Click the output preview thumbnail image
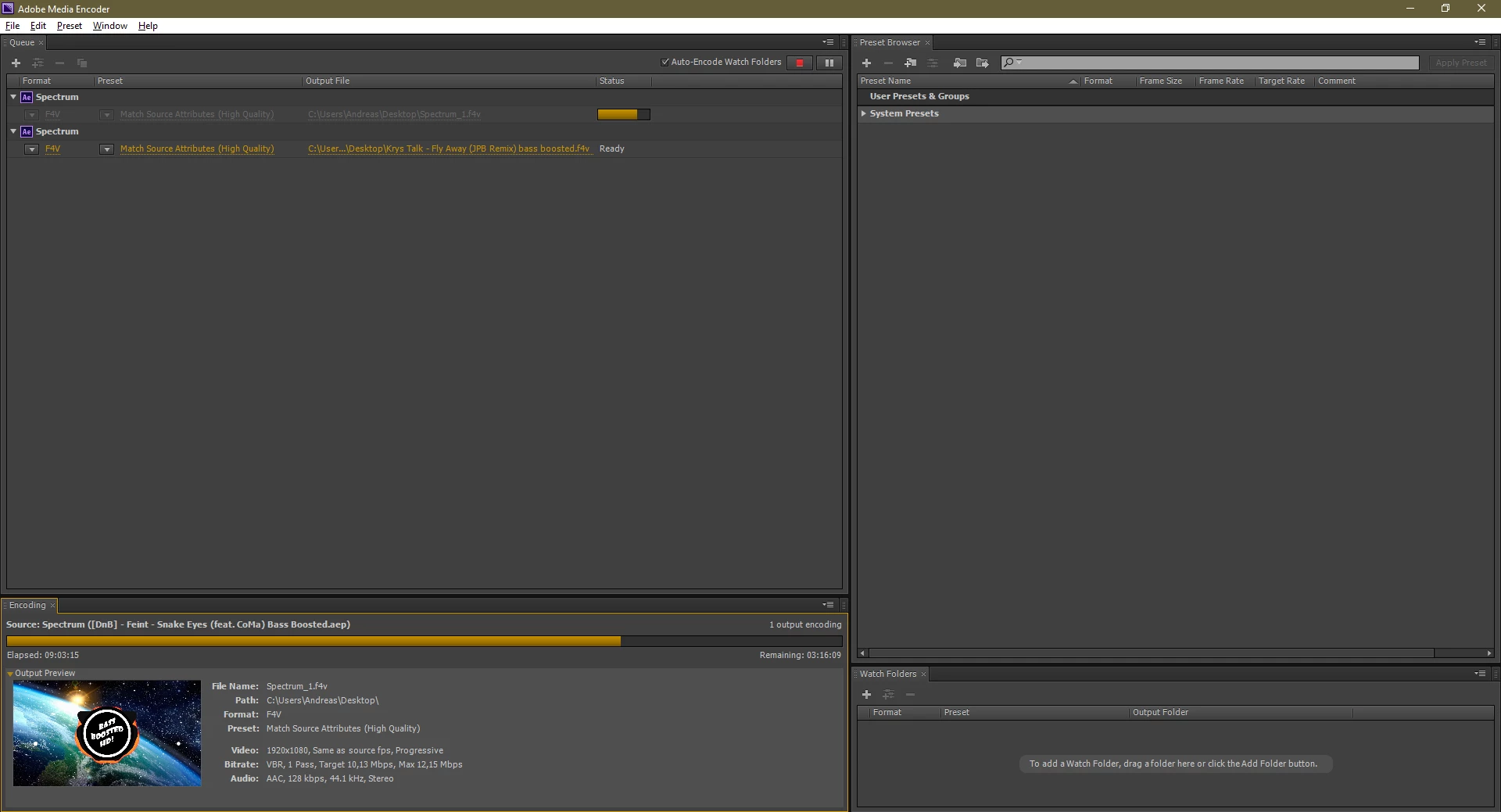This screenshot has width=1501, height=812. [x=107, y=733]
